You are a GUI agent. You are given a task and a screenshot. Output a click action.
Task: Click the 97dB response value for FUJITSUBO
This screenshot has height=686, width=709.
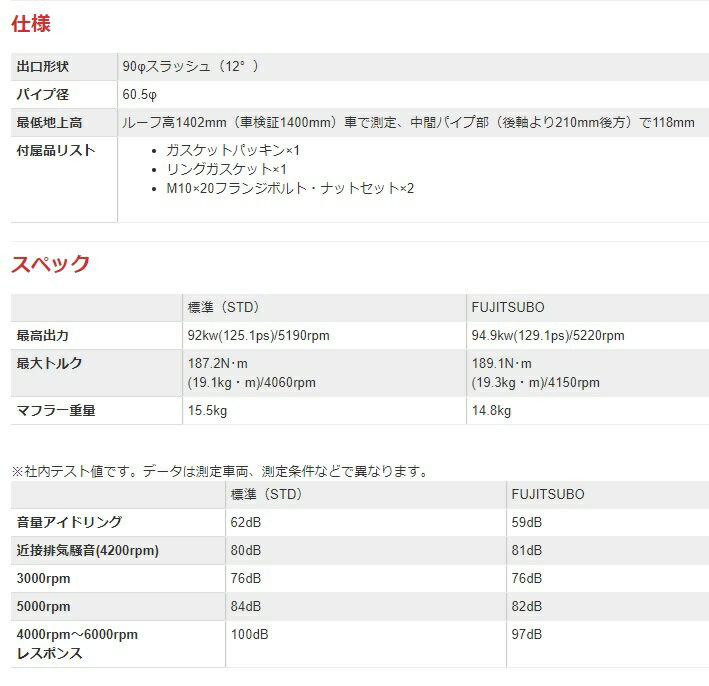[527, 634]
